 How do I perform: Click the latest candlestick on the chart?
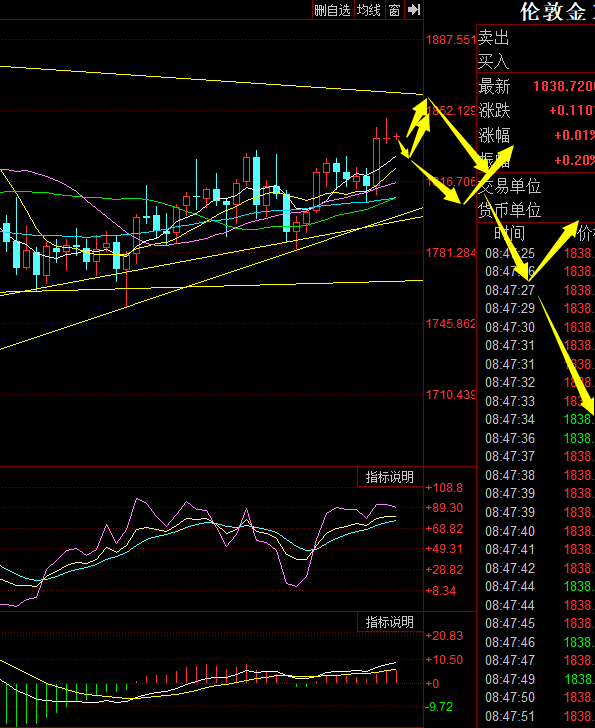tap(396, 136)
